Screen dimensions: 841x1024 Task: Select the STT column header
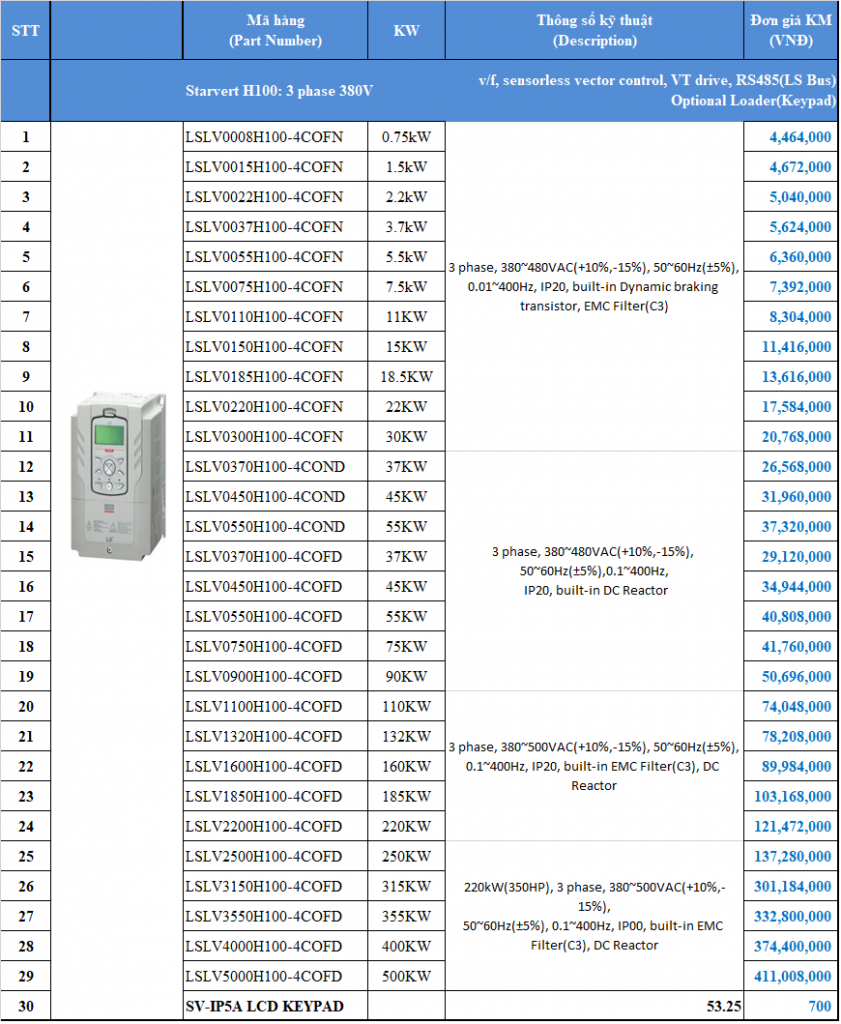click(x=25, y=31)
